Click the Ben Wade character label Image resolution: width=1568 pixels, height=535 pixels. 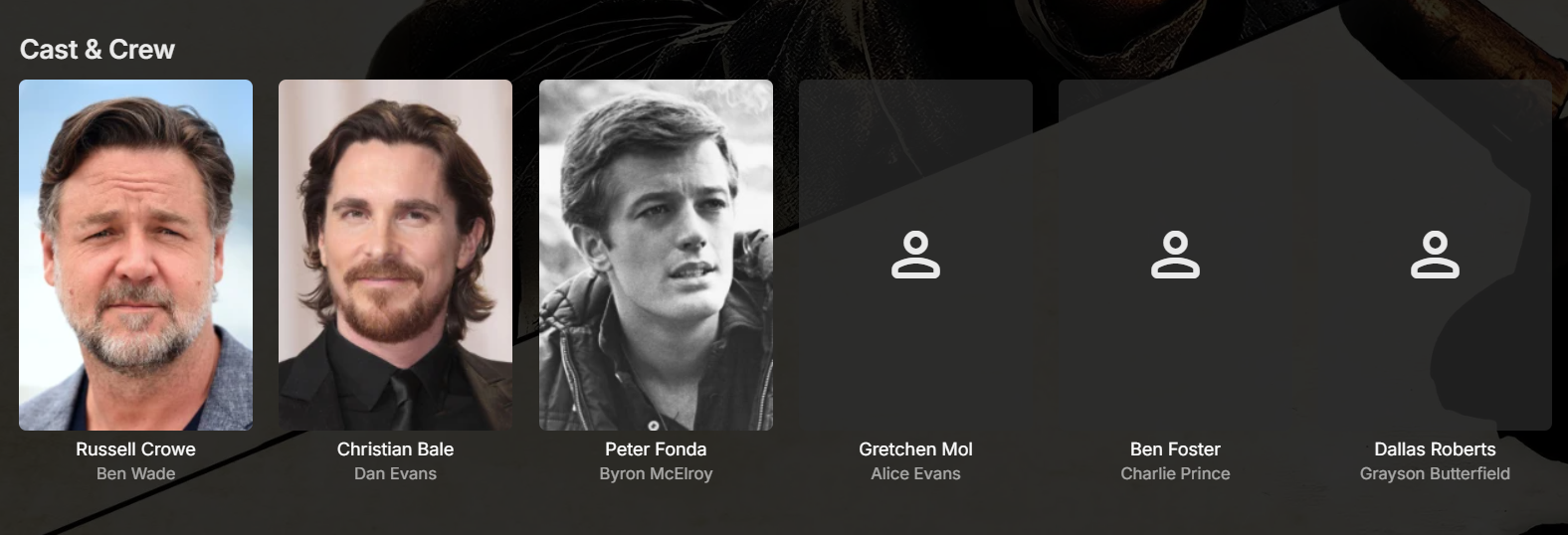click(x=135, y=473)
